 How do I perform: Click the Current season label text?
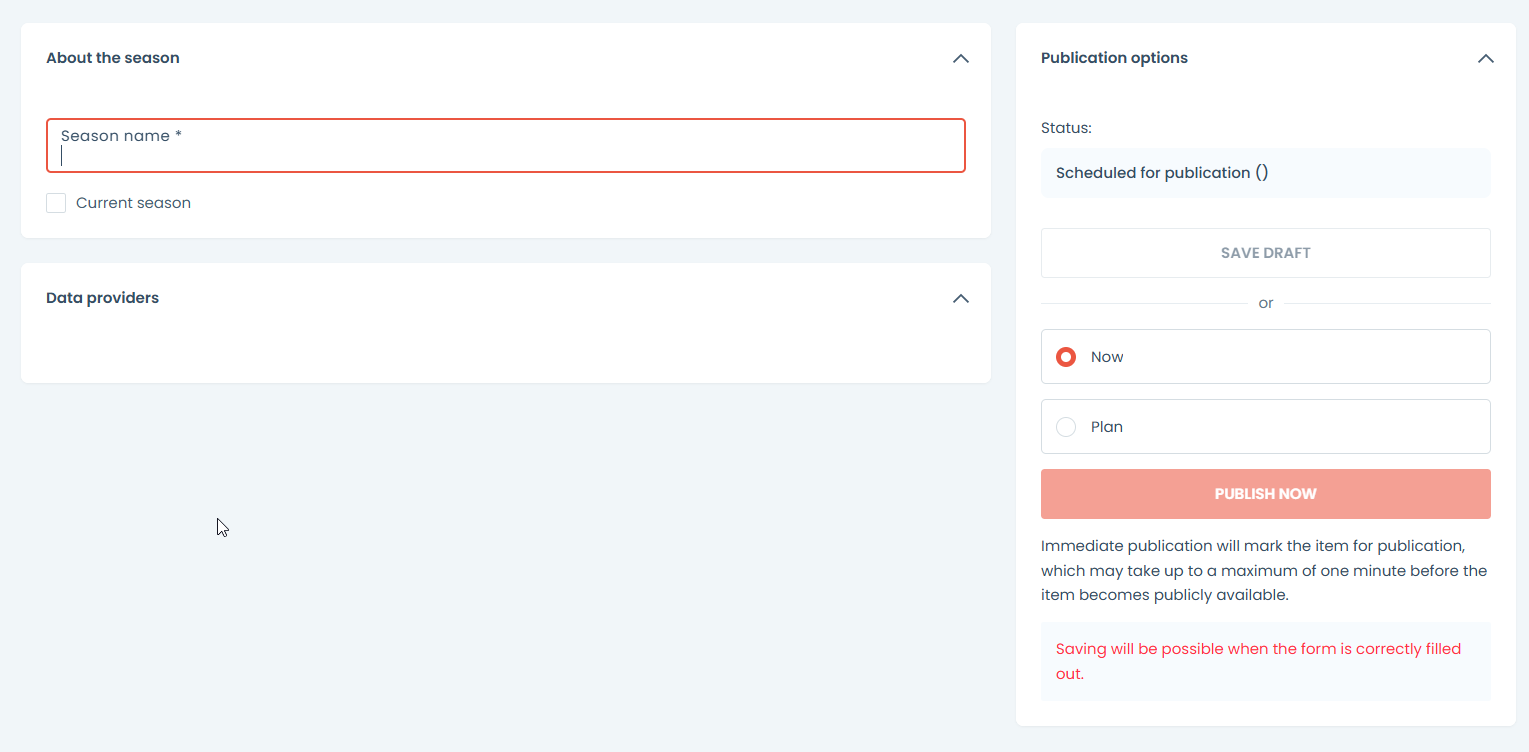(x=133, y=203)
